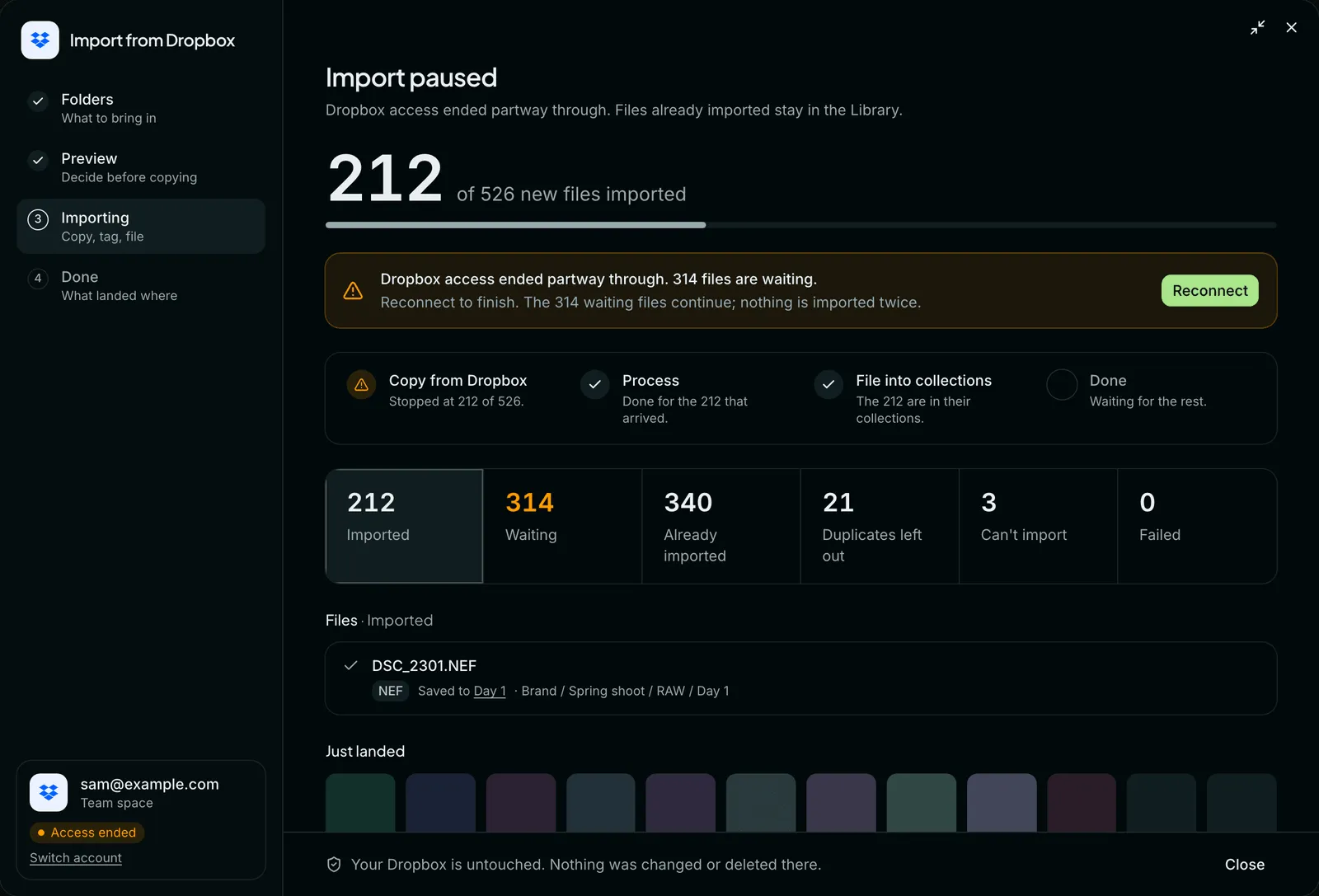This screenshot has width=1319, height=896.
Task: Select the 21 Duplicates left out tab
Action: click(x=880, y=526)
